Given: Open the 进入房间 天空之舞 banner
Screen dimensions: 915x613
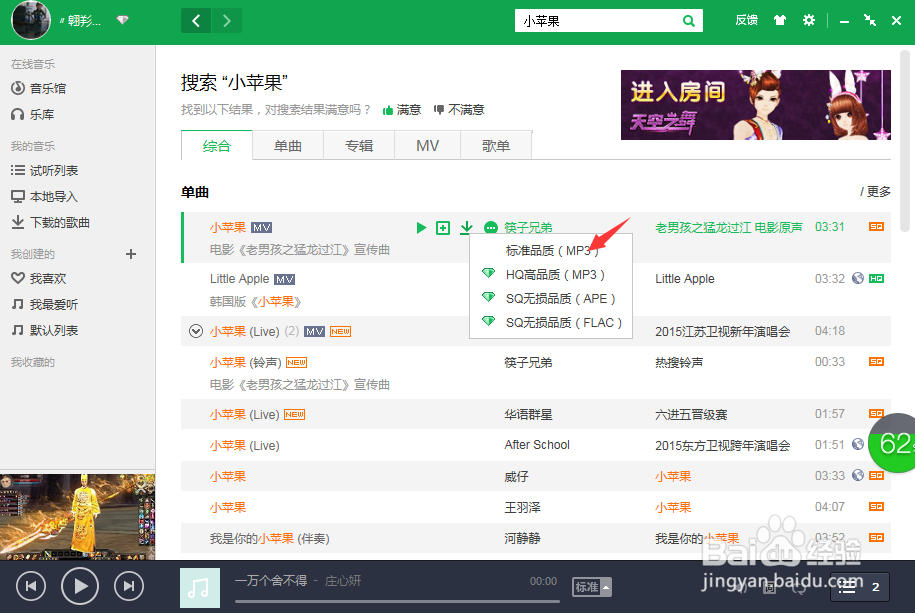Looking at the screenshot, I should (756, 105).
